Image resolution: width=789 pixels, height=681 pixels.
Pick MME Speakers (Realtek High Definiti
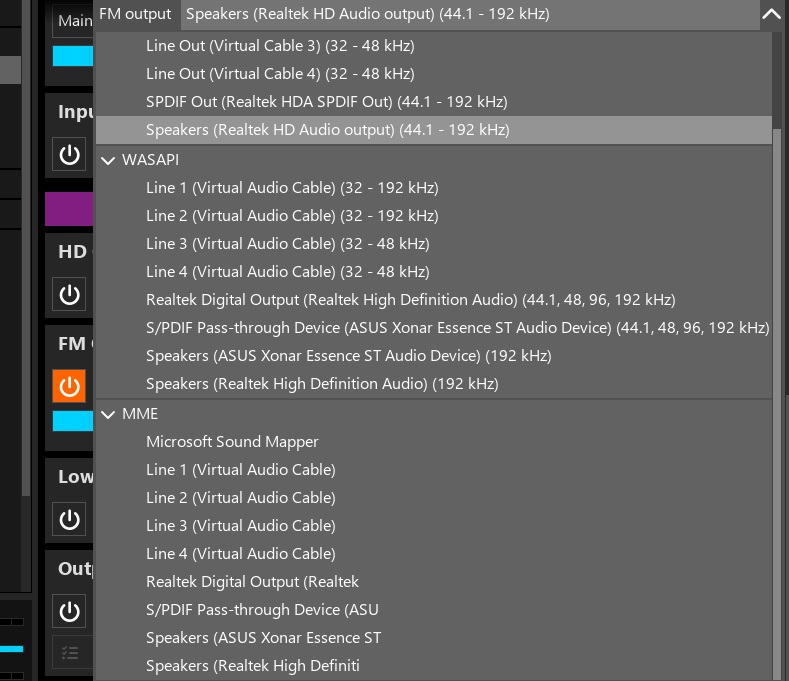(434, 666)
